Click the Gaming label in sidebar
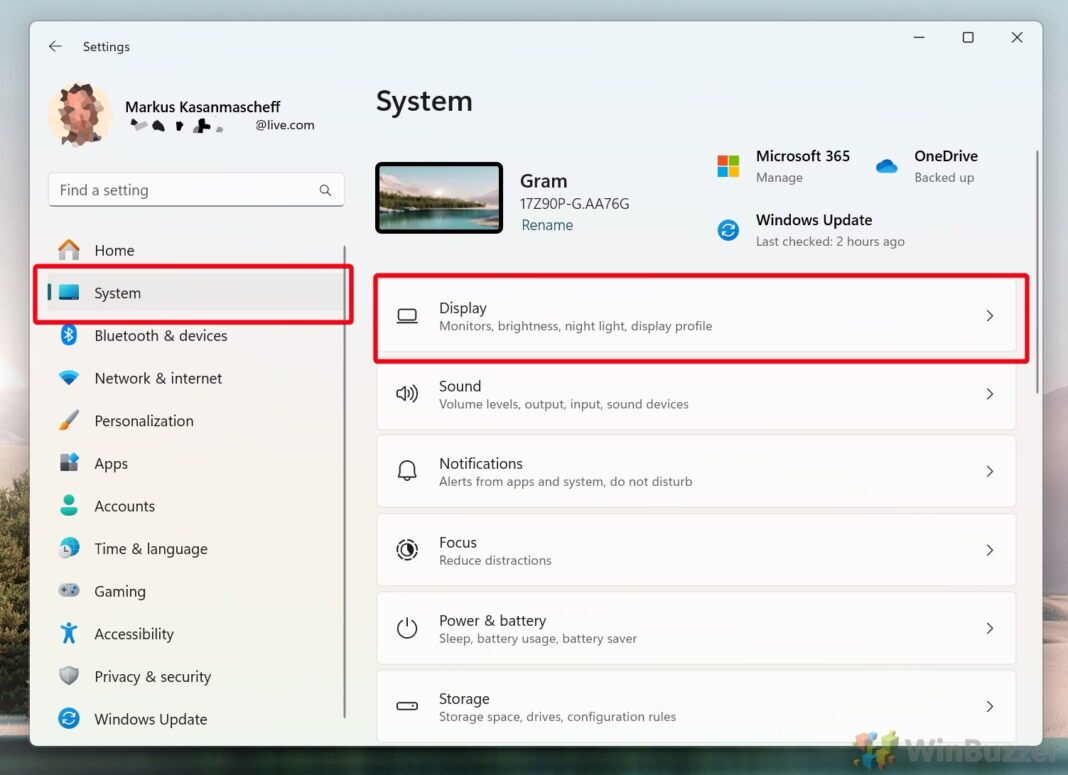 (x=120, y=591)
